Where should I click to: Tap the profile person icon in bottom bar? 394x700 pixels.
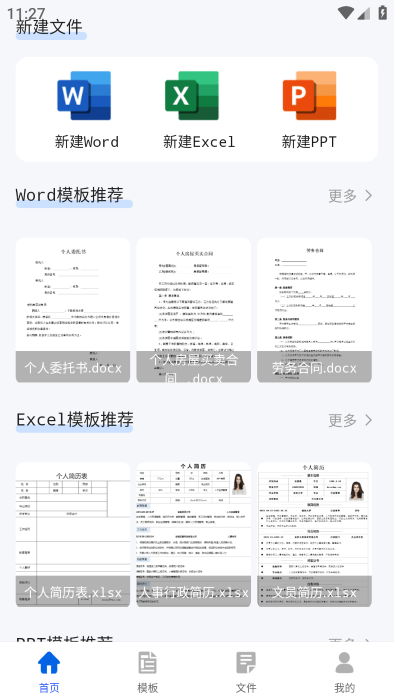(x=344, y=662)
